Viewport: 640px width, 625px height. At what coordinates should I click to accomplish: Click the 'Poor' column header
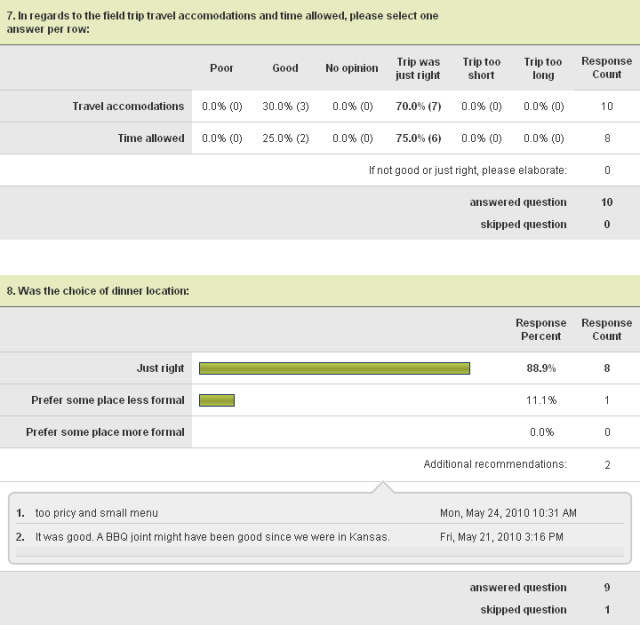[x=222, y=68]
